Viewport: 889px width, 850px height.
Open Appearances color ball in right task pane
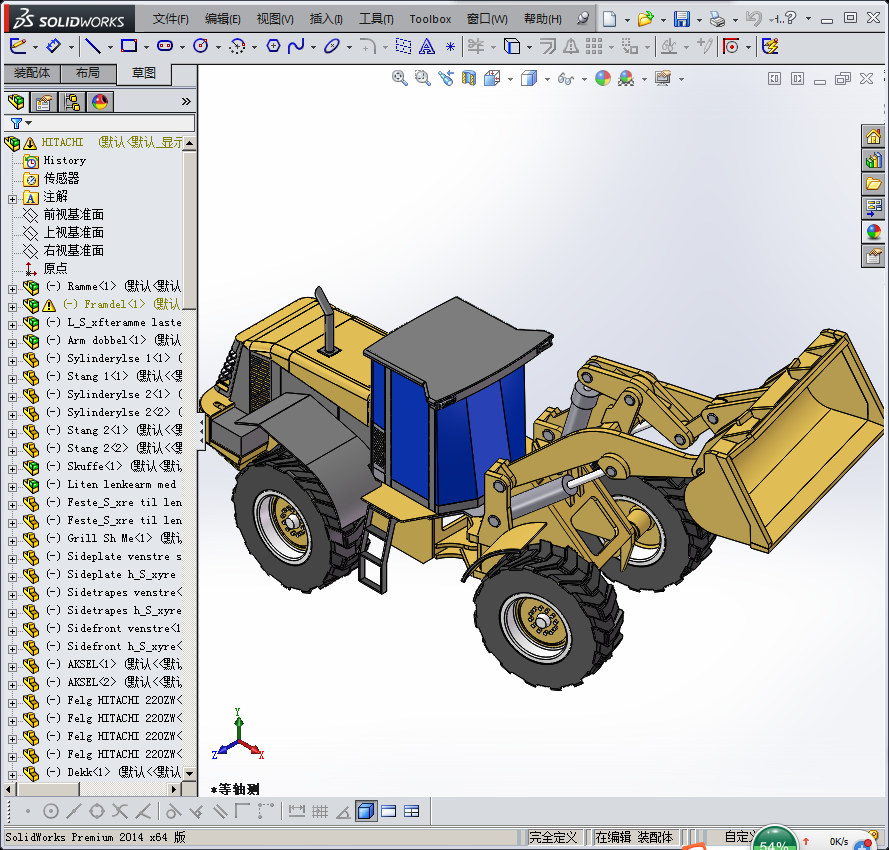pyautogui.click(x=873, y=232)
